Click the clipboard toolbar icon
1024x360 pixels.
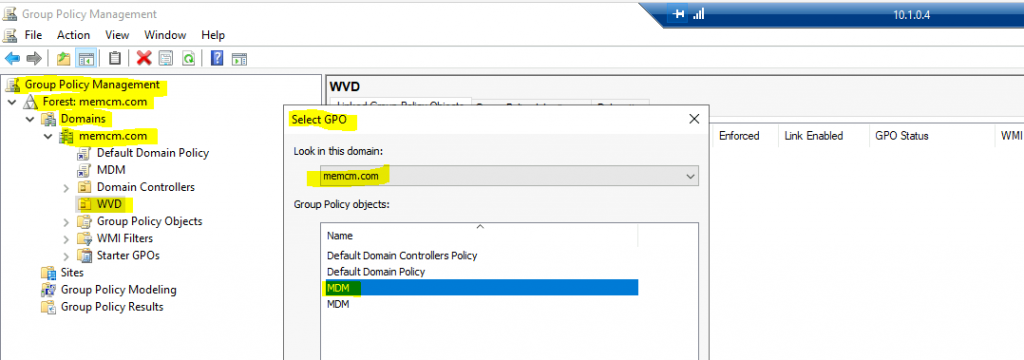click(x=115, y=59)
